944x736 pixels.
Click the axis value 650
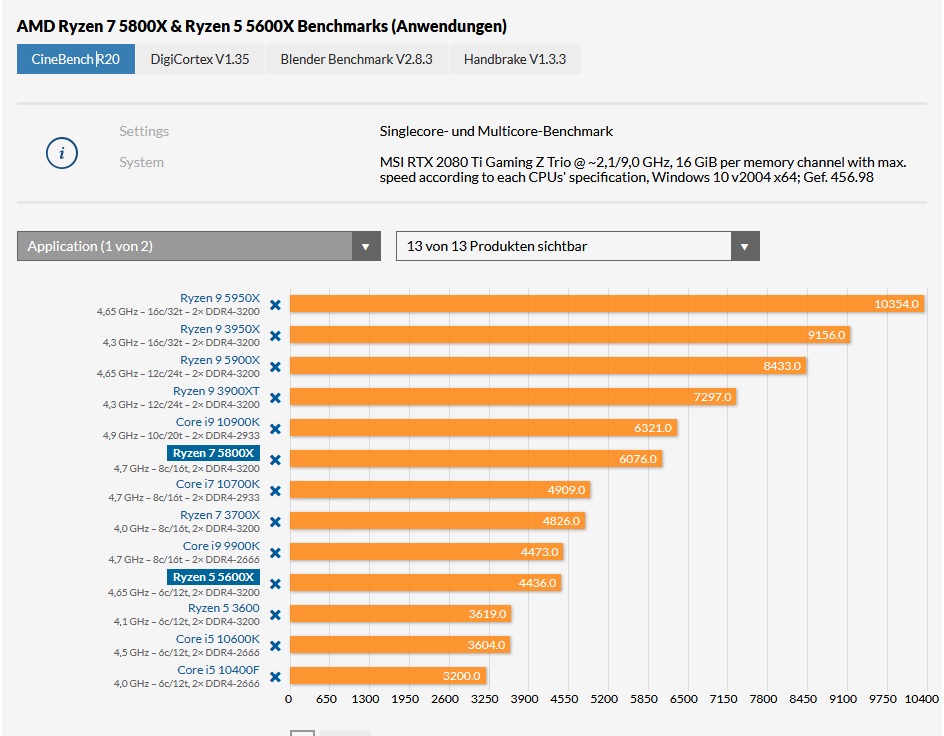point(326,699)
